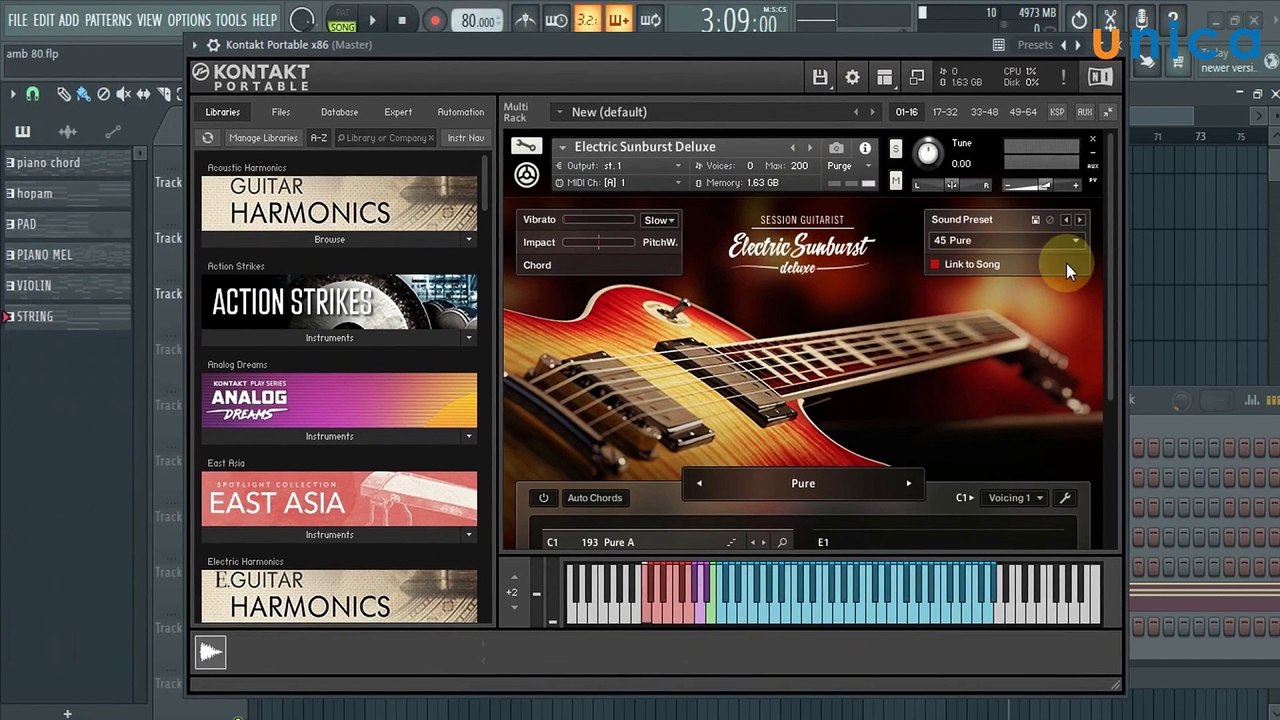Toggle the Instr Nav pane
1280x720 pixels.
465,138
